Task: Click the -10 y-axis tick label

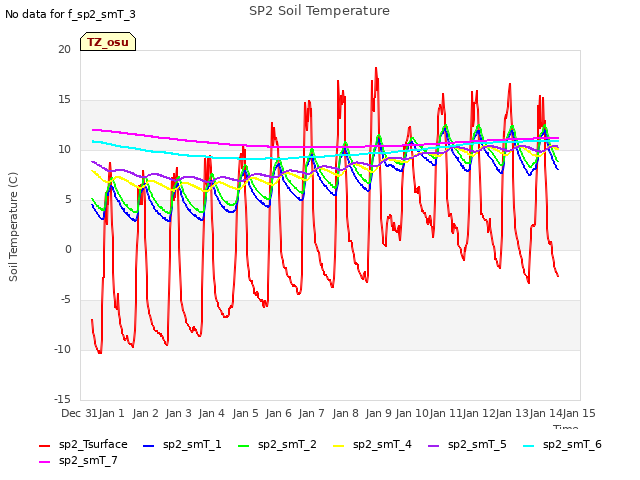Action: 62,350
